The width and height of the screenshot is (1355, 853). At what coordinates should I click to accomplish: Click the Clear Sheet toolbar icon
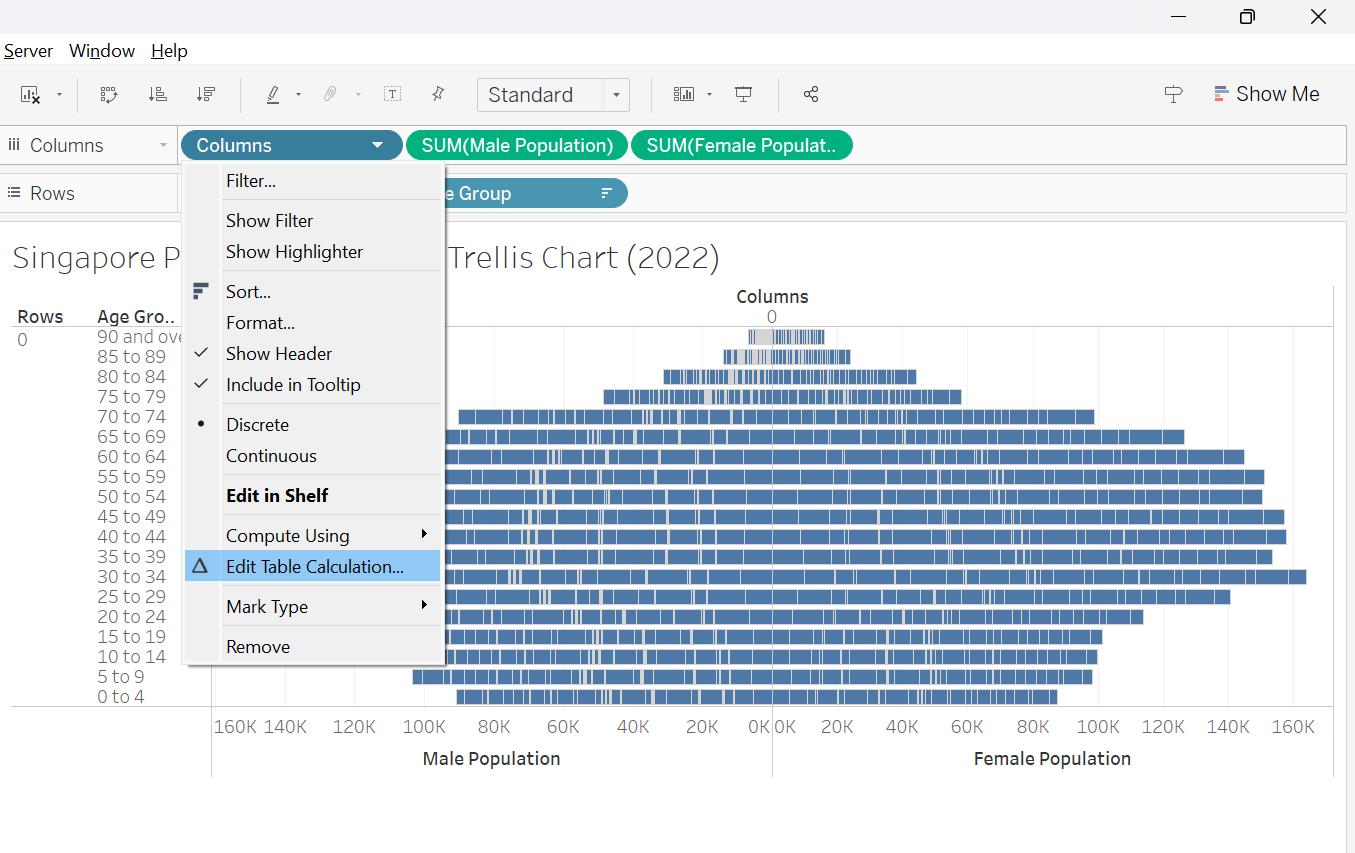coord(30,94)
